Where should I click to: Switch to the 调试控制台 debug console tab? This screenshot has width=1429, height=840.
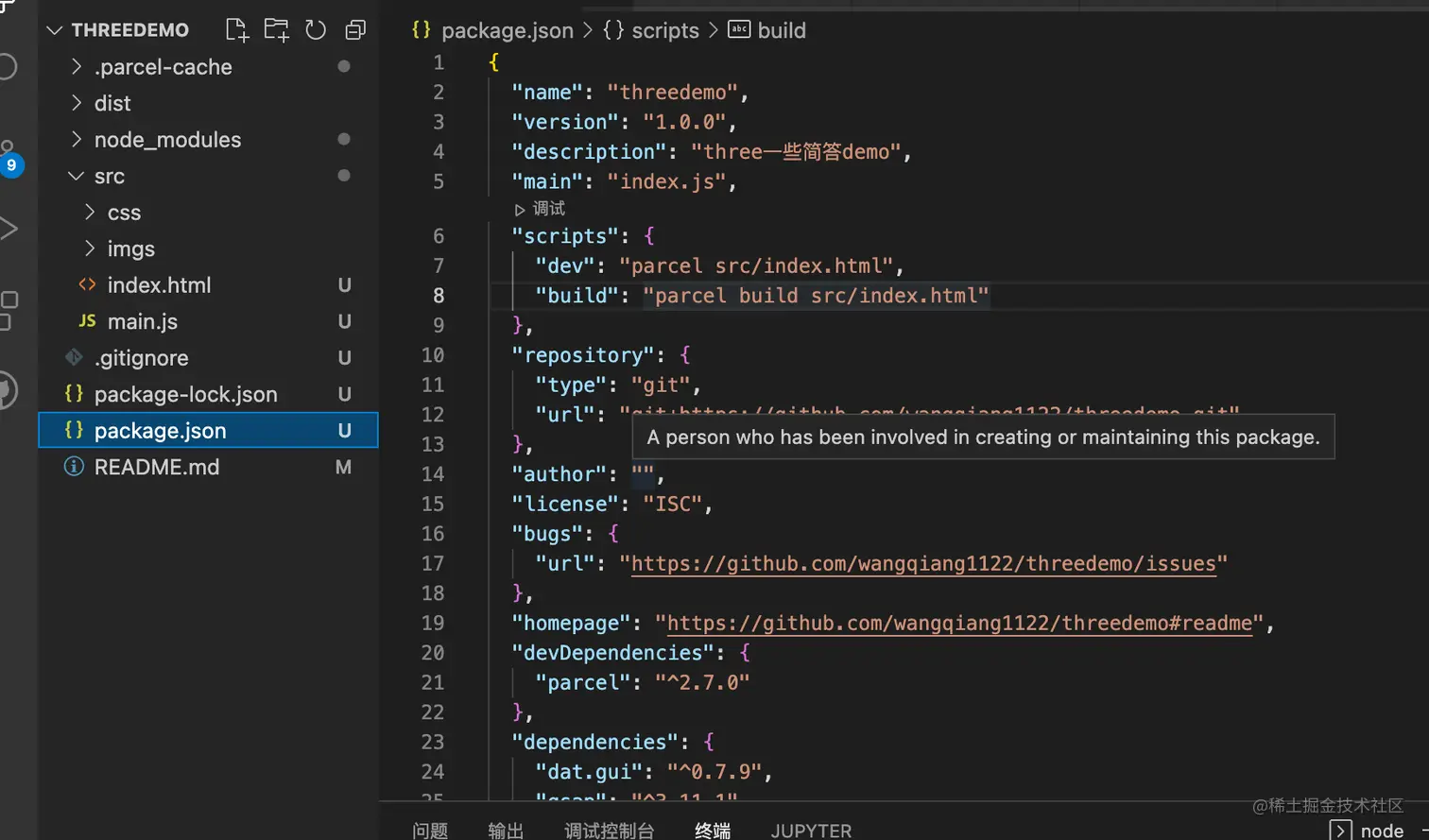point(610,831)
